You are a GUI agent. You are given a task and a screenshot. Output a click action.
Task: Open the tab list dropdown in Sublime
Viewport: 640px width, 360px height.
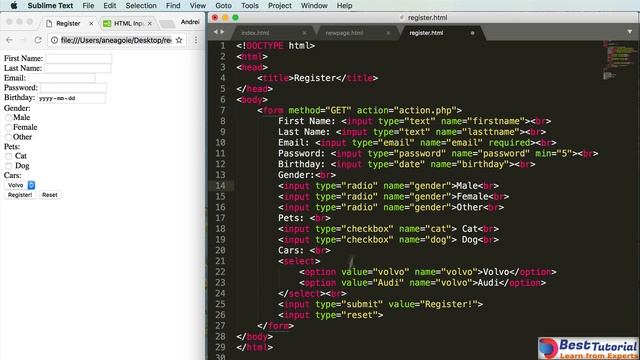pos(630,31)
